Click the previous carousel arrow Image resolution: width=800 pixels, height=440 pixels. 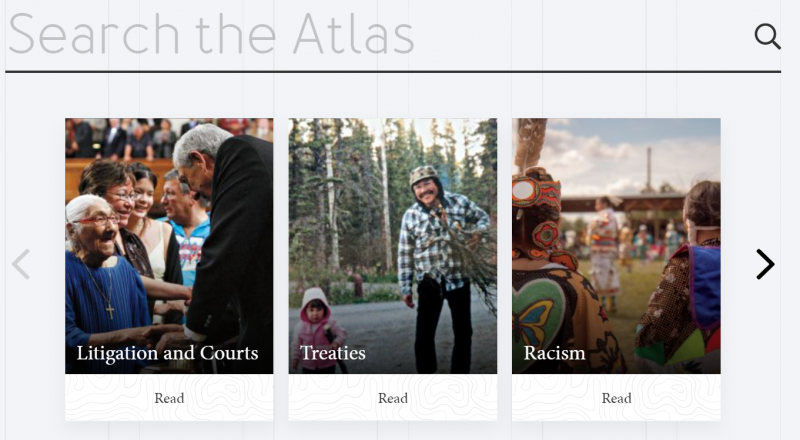pyautogui.click(x=21, y=264)
